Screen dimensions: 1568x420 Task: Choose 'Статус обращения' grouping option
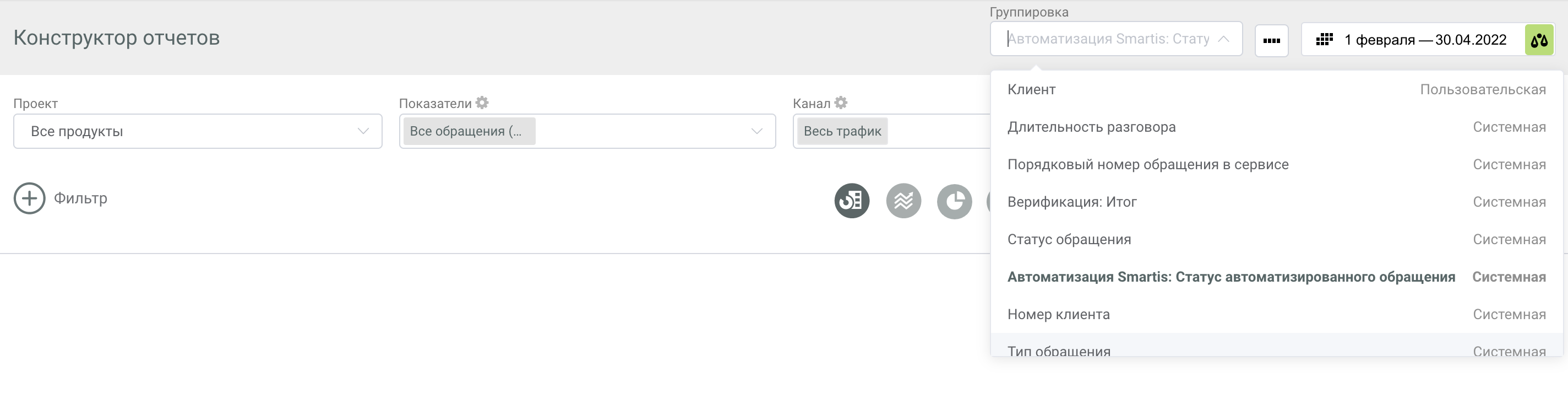coord(1069,240)
